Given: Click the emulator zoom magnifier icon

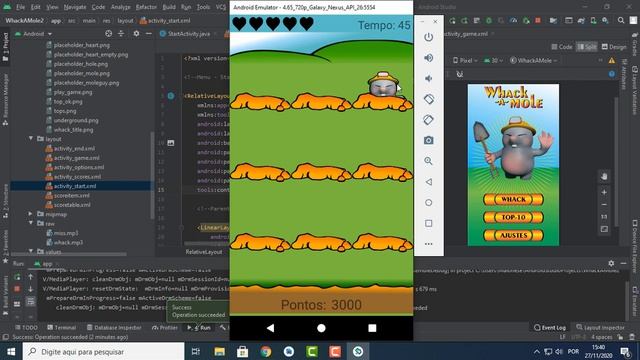Looking at the screenshot, I should [428, 161].
